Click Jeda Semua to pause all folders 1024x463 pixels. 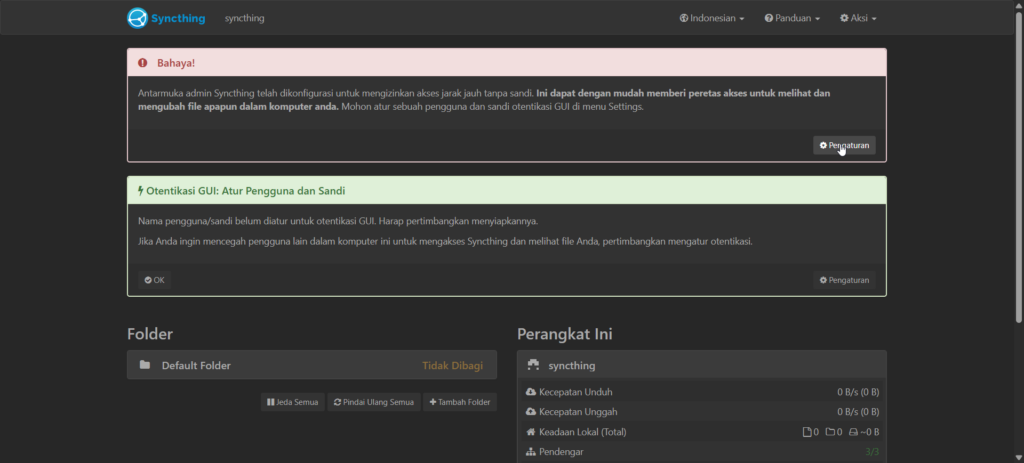pos(293,402)
